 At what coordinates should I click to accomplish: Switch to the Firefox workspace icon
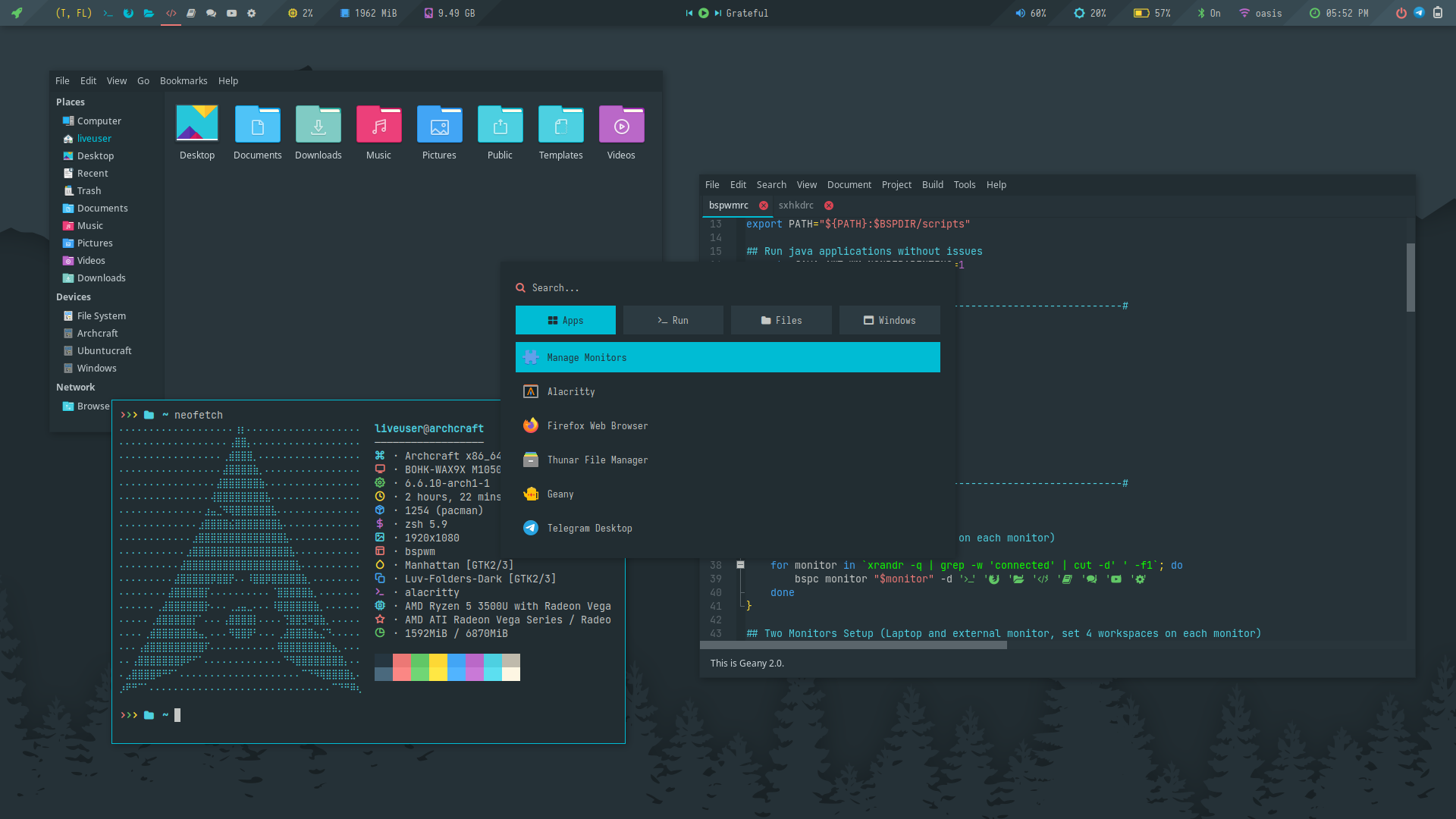click(129, 13)
